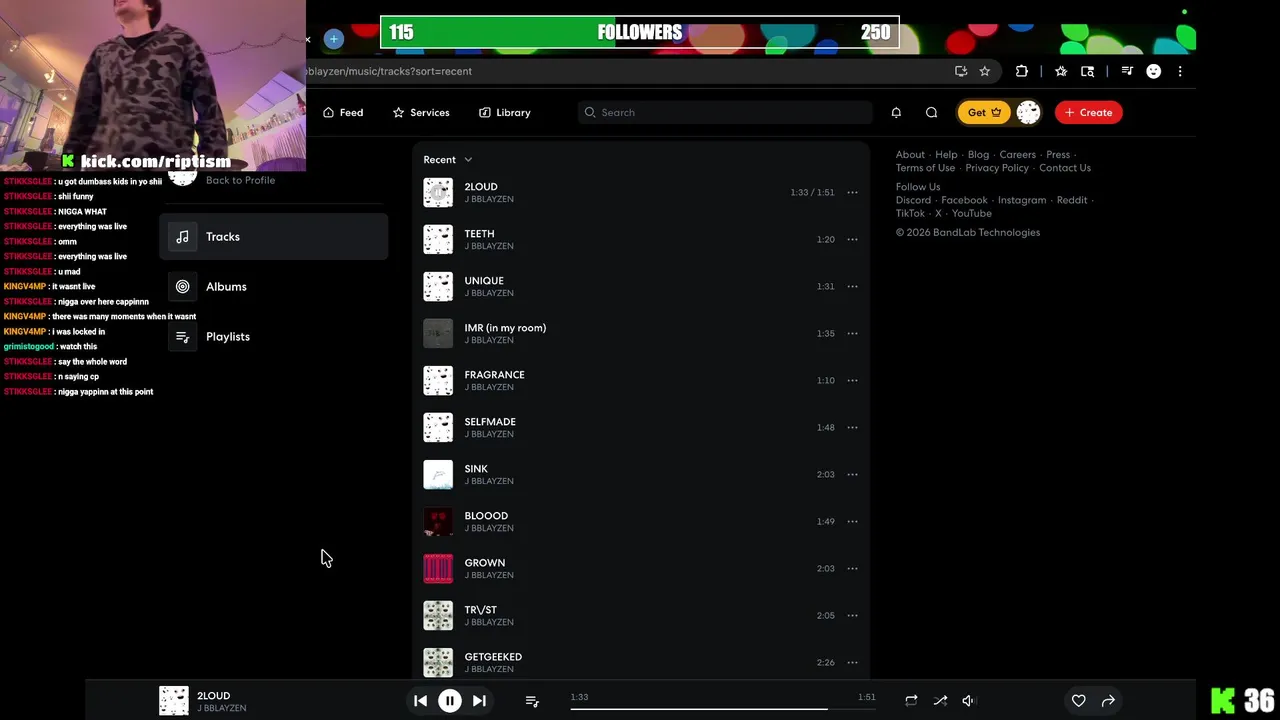Focus the Search field
1280x720 pixels.
tap(725, 112)
